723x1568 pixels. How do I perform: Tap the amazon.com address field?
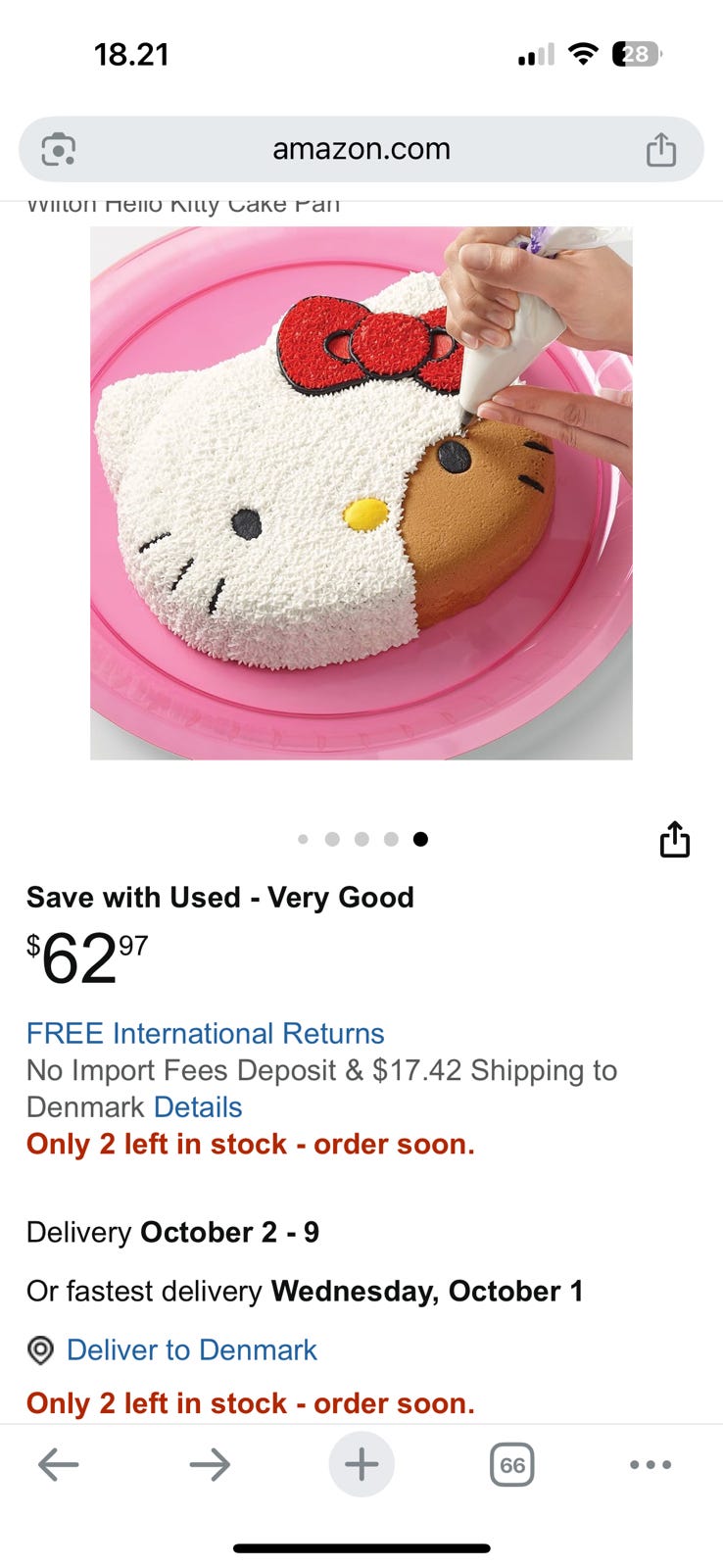(x=361, y=150)
